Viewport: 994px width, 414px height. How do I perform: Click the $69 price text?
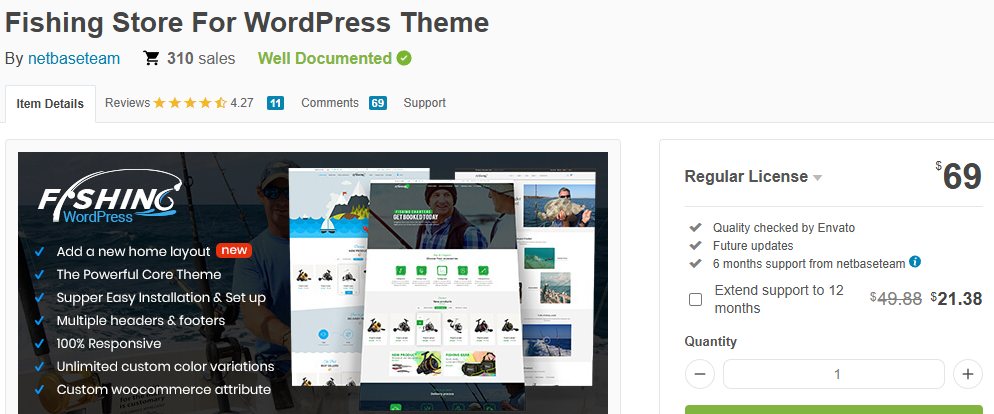(x=958, y=176)
